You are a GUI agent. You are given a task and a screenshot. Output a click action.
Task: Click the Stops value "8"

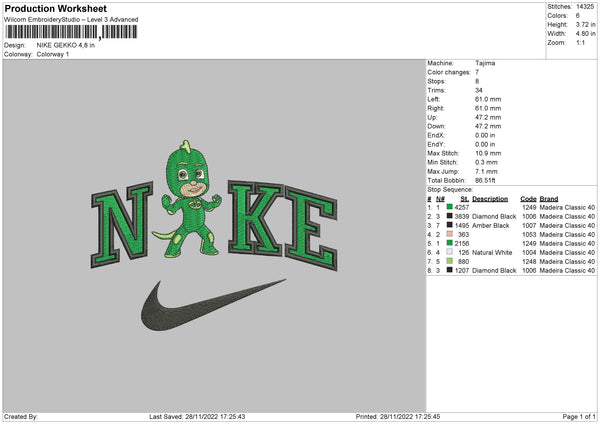[x=477, y=81]
